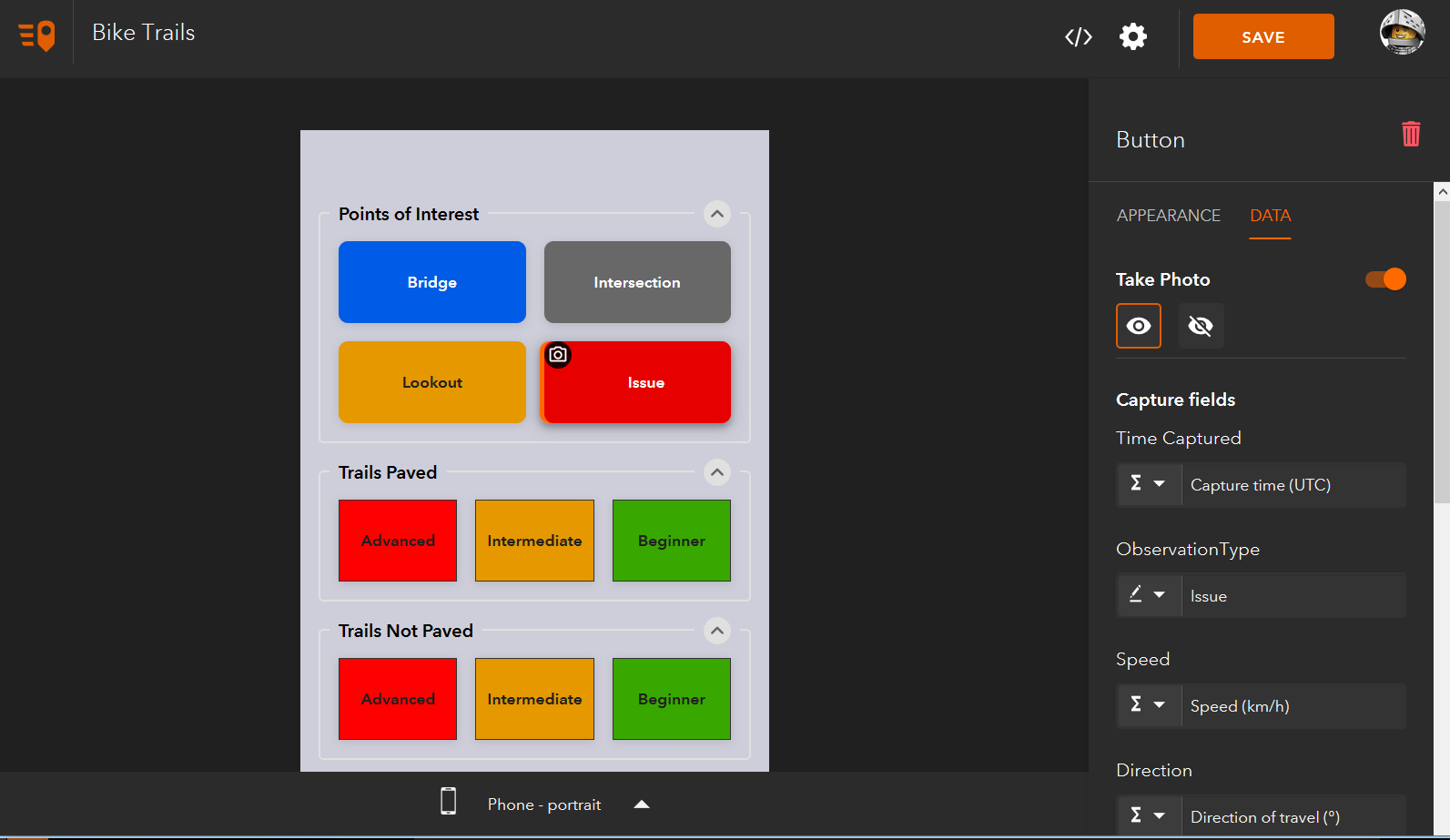Click the QuickCapture logo icon
This screenshot has width=1450, height=840.
[x=37, y=36]
